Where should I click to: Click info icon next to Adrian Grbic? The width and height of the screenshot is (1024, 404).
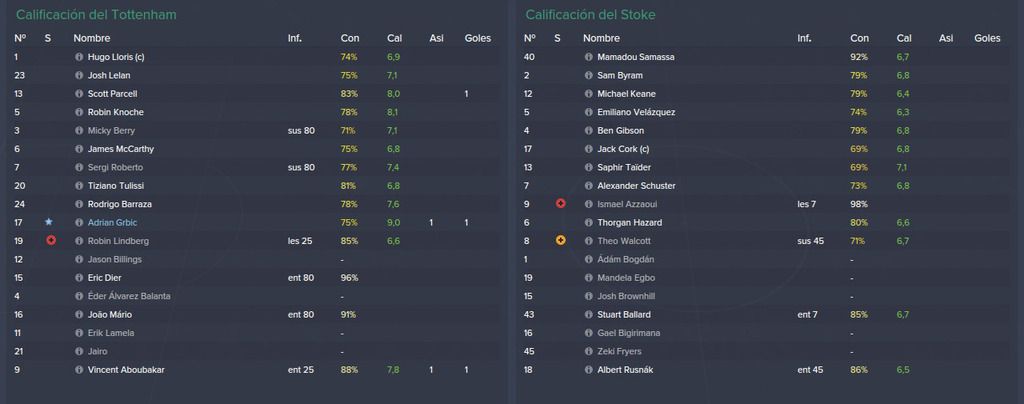[x=79, y=223]
